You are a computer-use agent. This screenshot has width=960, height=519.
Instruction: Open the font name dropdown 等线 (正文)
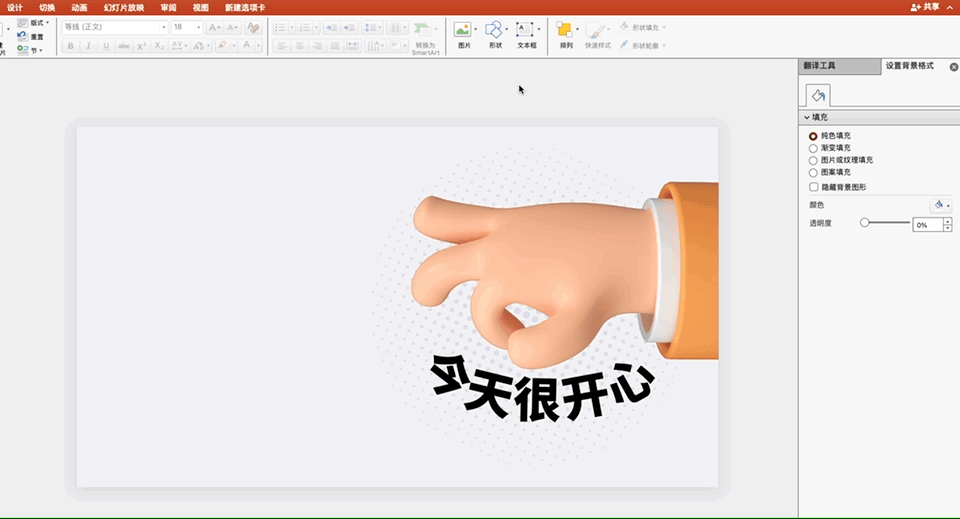pos(115,28)
